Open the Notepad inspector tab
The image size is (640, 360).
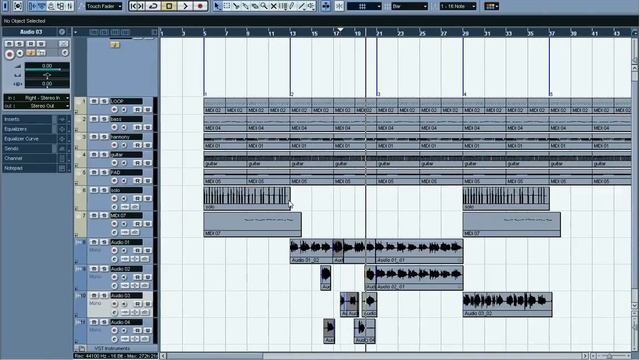28,168
